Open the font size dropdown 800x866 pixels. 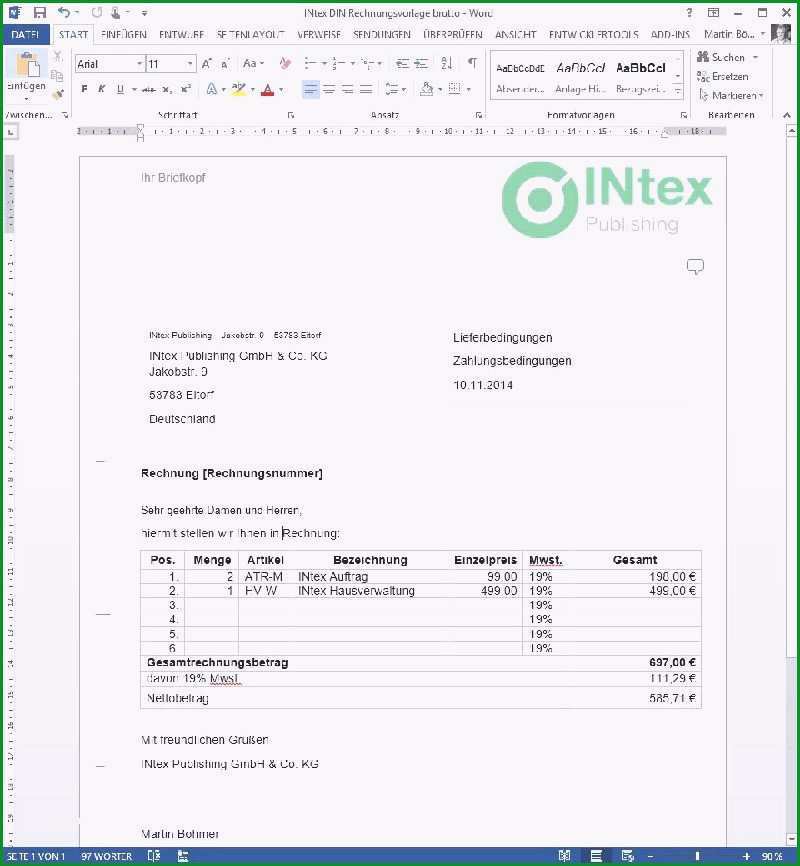pyautogui.click(x=190, y=64)
